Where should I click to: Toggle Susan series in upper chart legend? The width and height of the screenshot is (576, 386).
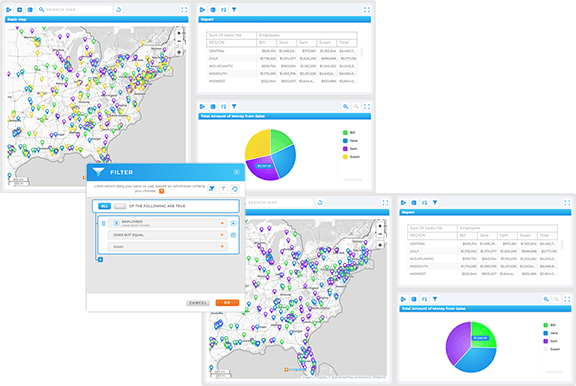click(x=351, y=157)
